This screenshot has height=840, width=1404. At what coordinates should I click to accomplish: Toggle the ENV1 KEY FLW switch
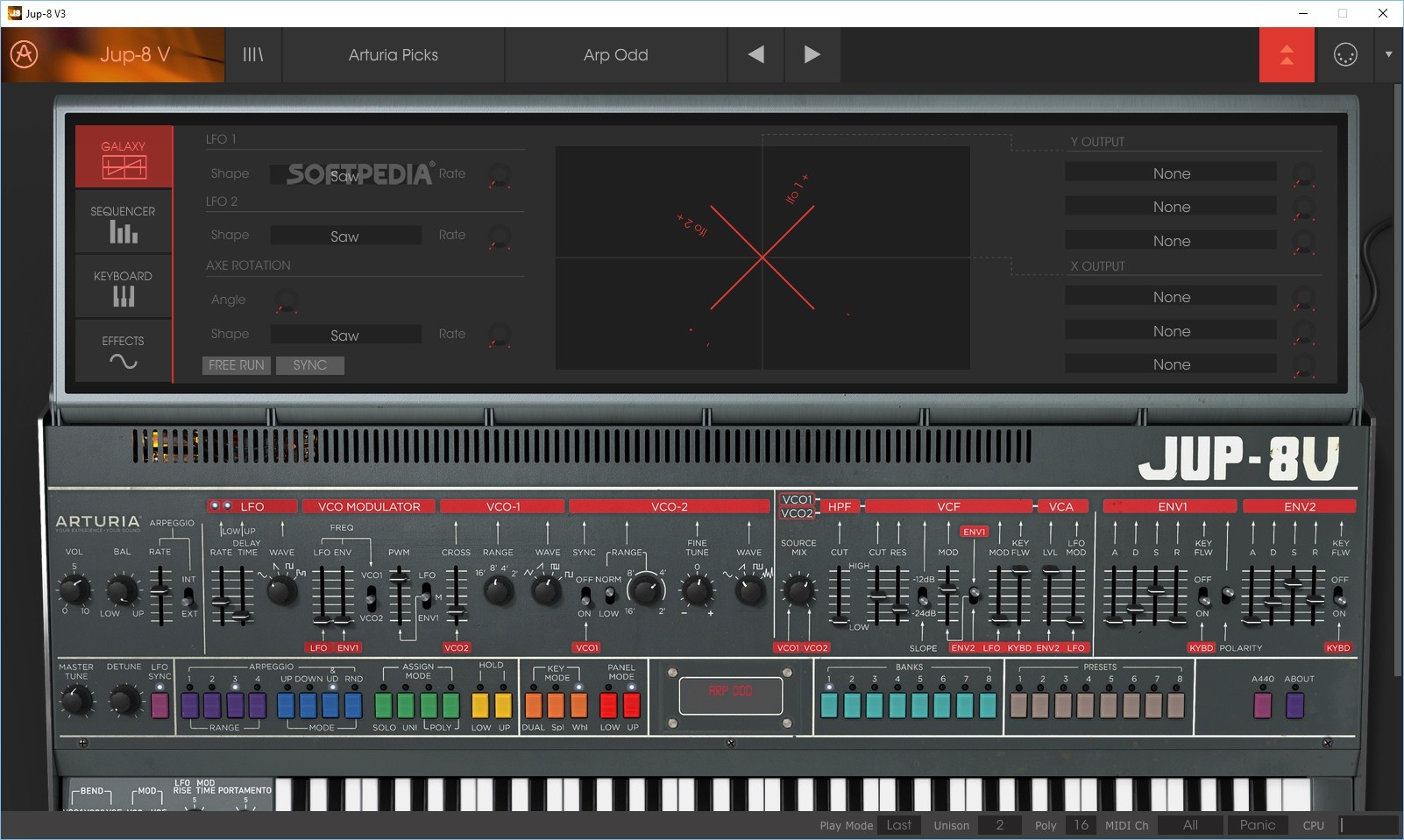pyautogui.click(x=1203, y=596)
